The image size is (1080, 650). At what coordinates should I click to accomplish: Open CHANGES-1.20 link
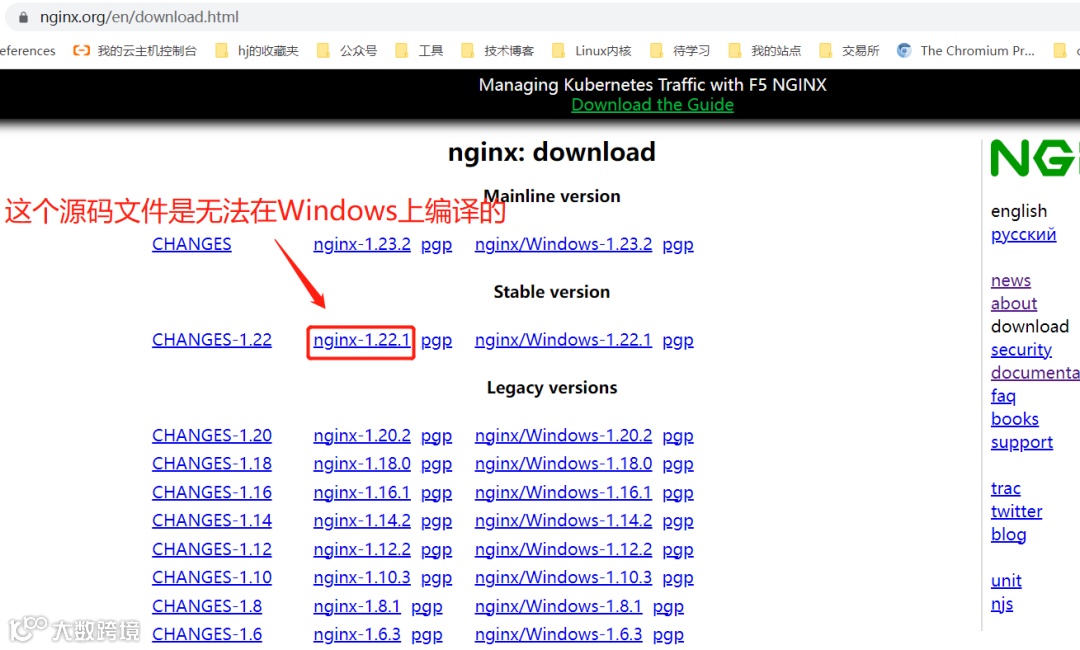pyautogui.click(x=212, y=436)
